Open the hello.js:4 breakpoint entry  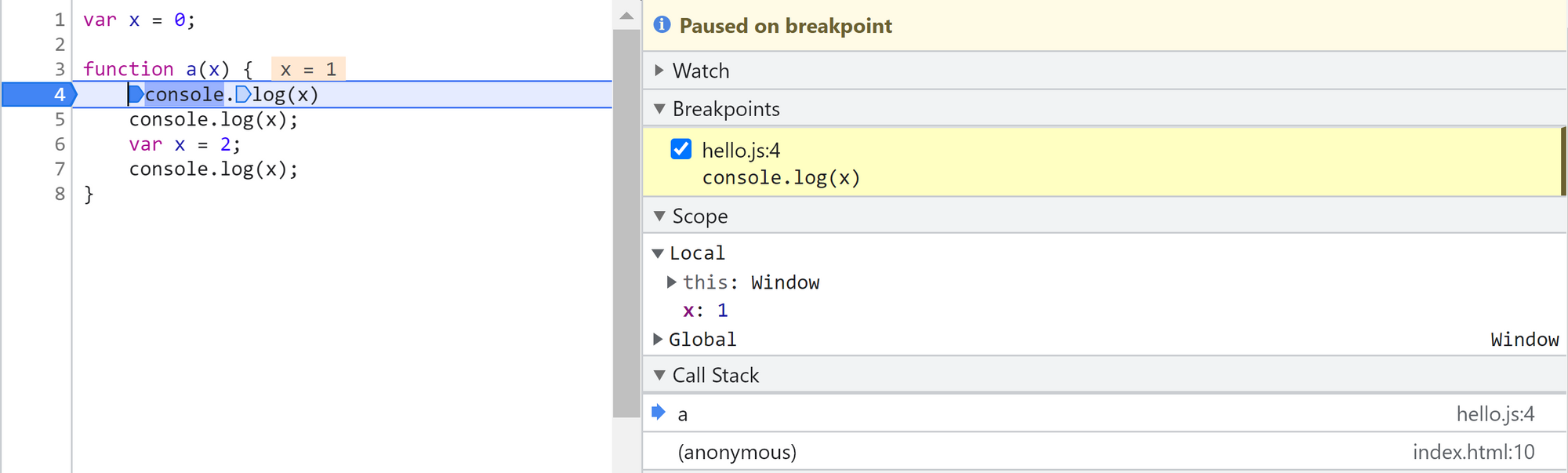(x=741, y=151)
